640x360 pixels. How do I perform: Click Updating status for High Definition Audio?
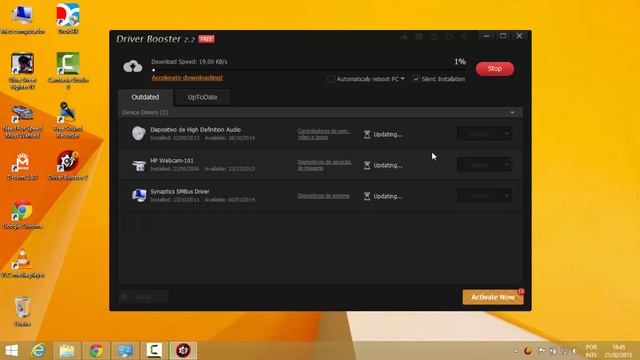(383, 134)
